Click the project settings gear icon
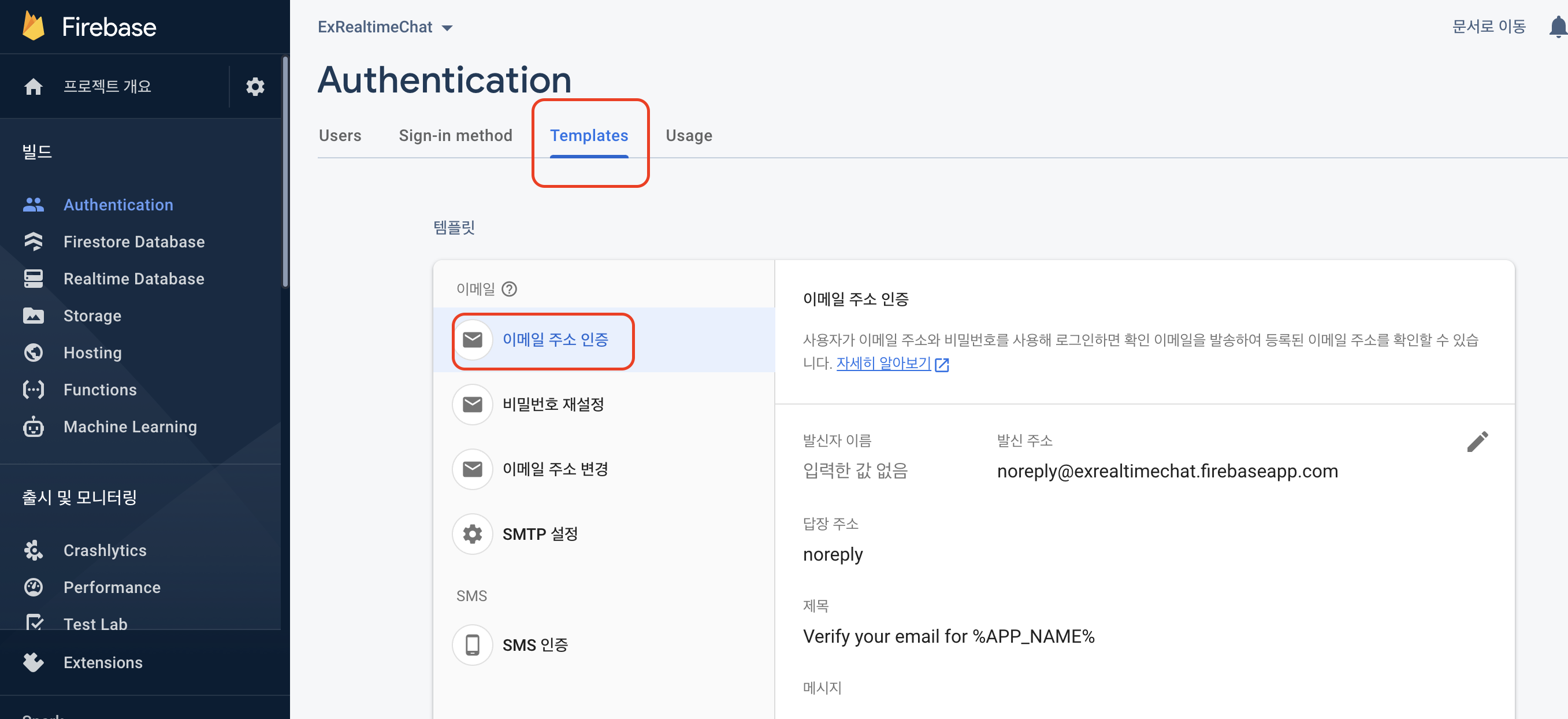The image size is (1568, 719). click(x=254, y=87)
